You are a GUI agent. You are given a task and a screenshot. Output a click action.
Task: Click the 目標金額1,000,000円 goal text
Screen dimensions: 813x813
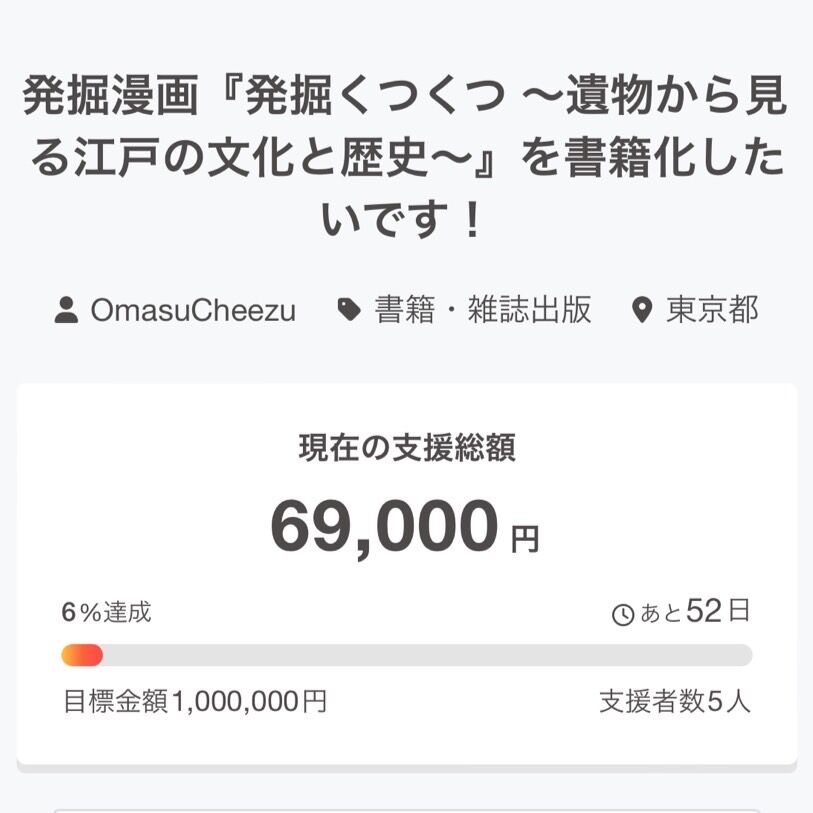(195, 701)
